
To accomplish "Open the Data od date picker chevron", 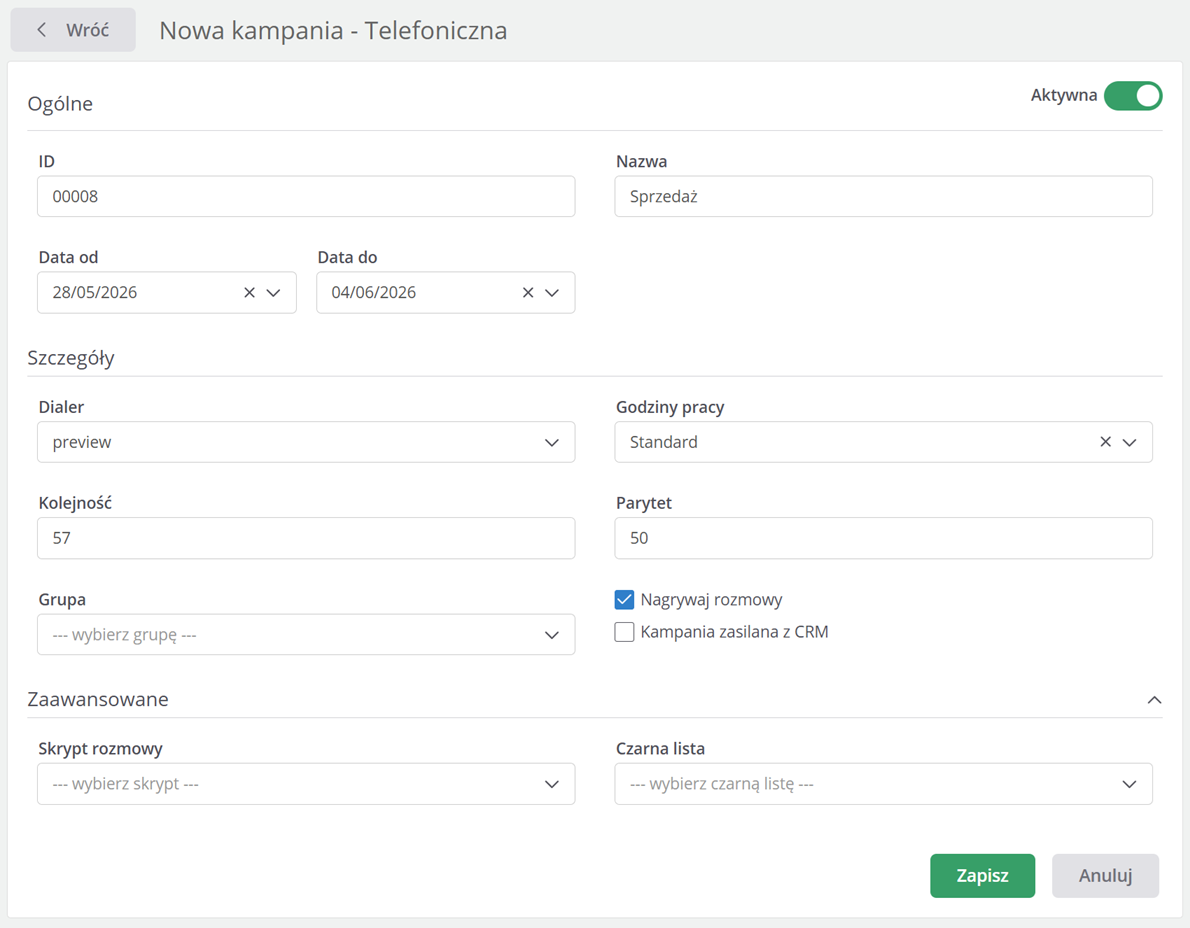I will (x=274, y=293).
